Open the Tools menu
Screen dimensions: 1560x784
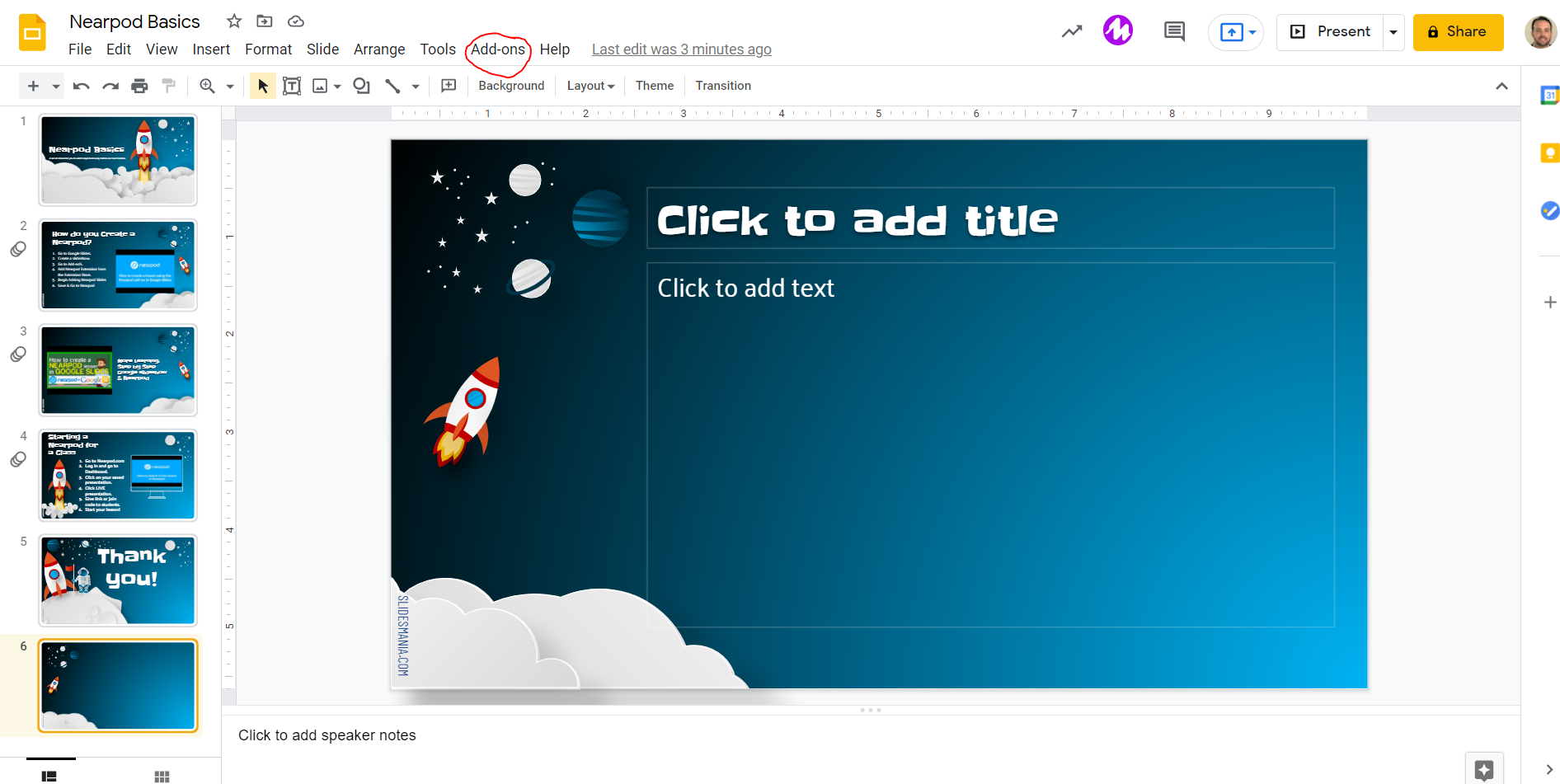tap(438, 49)
